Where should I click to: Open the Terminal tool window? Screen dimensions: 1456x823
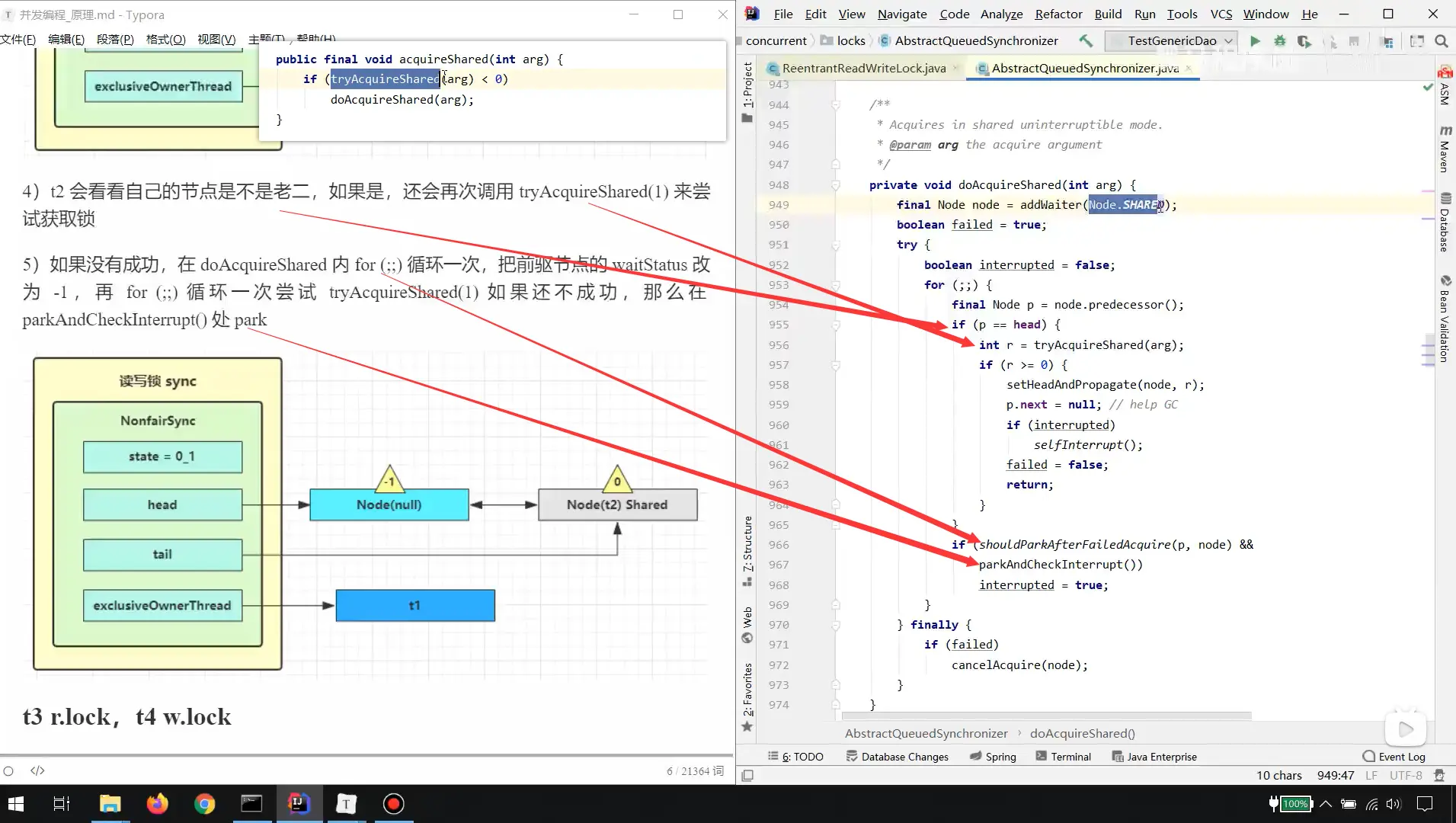point(1063,756)
